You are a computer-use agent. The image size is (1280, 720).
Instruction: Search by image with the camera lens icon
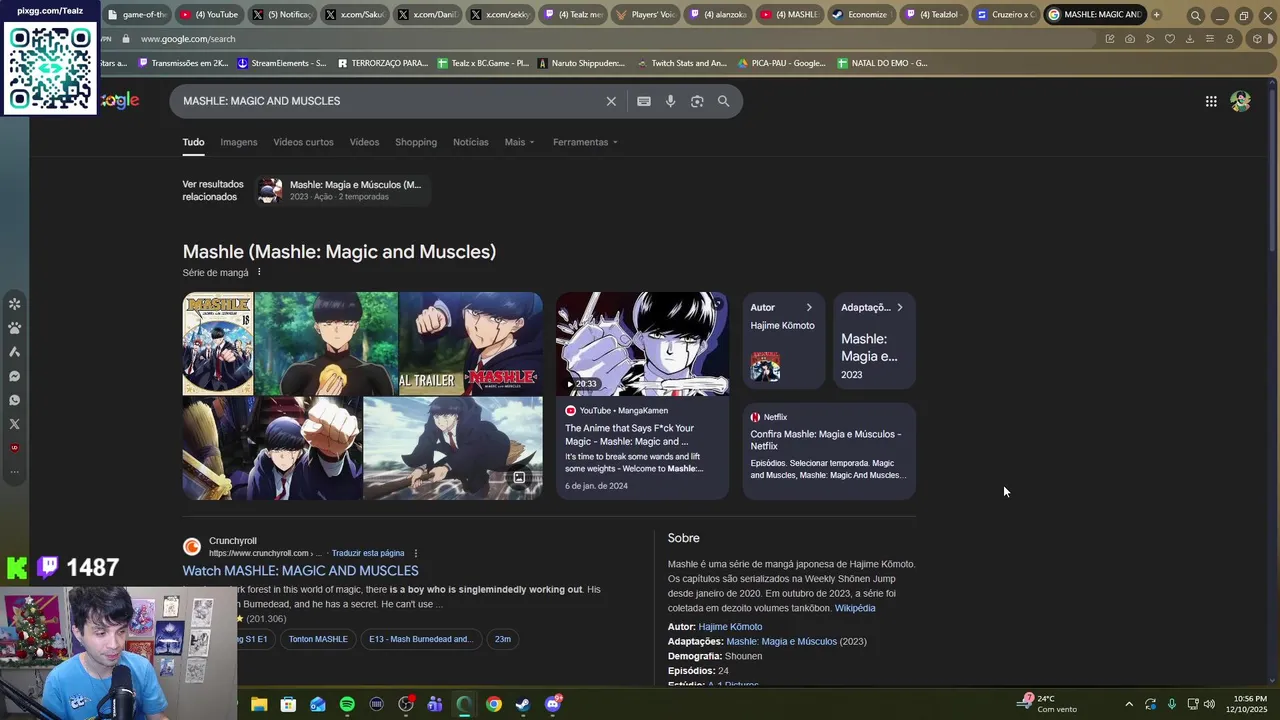pos(697,101)
